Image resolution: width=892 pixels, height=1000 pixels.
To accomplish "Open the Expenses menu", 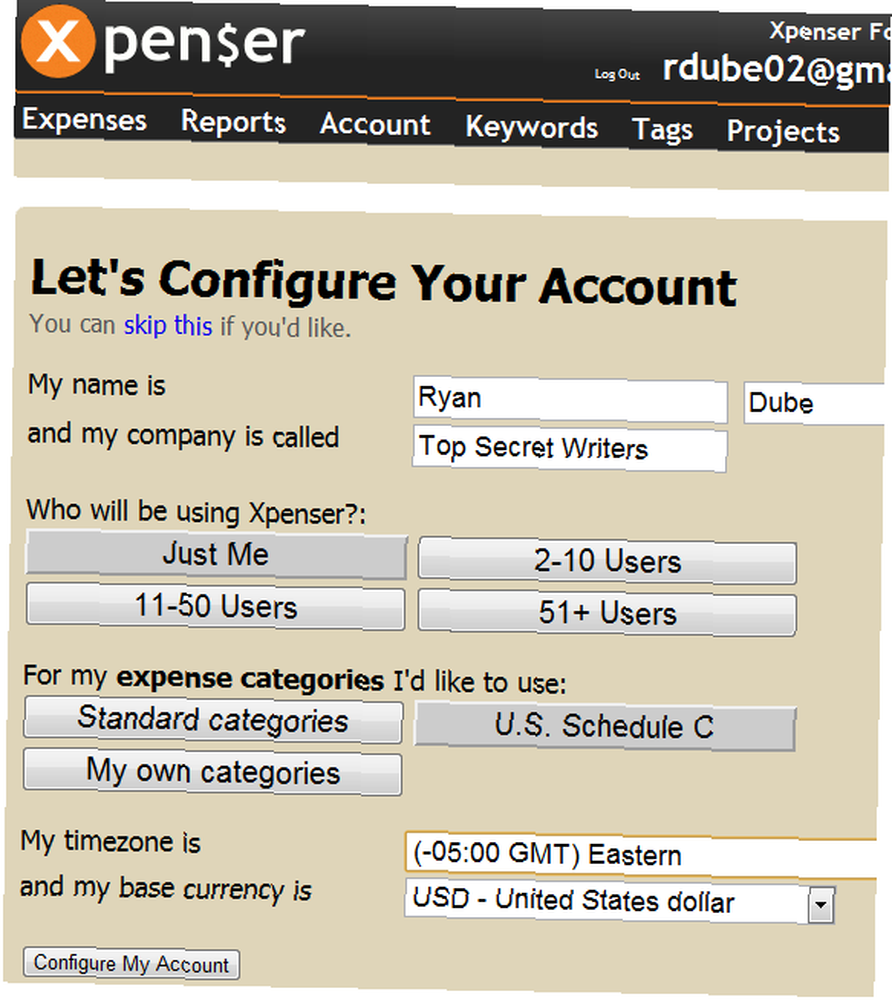I will 85,120.
